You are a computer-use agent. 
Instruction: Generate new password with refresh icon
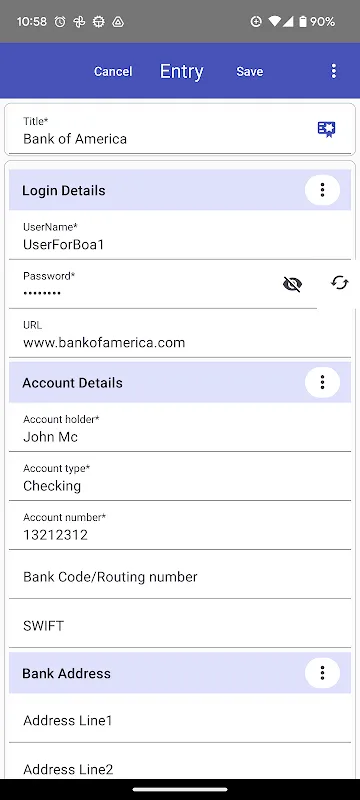340,283
